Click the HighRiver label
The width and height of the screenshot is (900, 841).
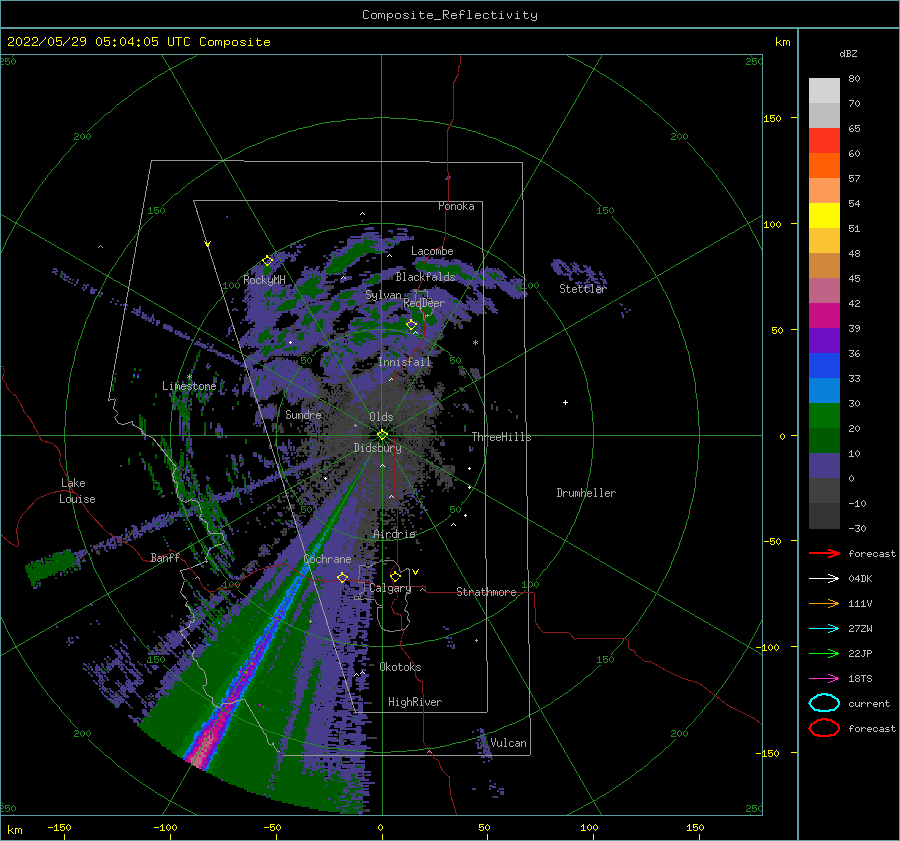coord(415,702)
